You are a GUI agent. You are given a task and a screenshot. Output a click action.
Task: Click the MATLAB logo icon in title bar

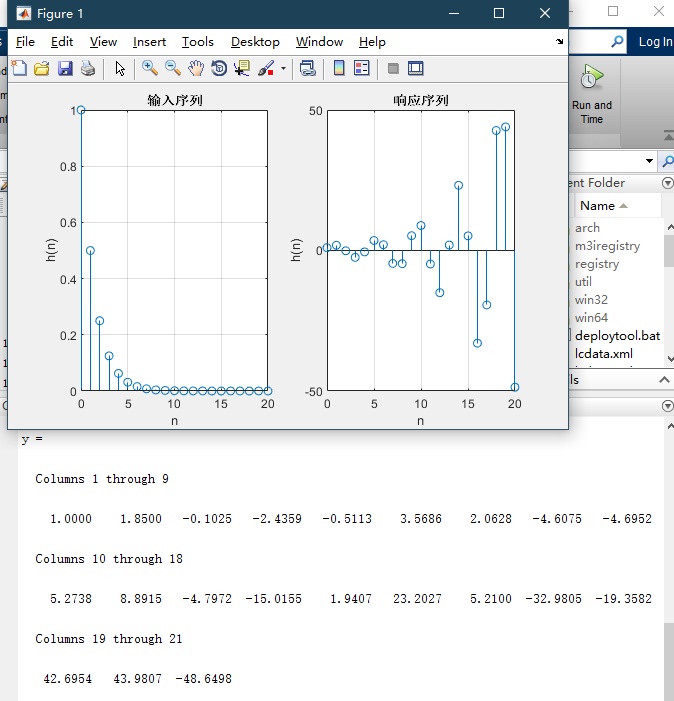click(24, 14)
